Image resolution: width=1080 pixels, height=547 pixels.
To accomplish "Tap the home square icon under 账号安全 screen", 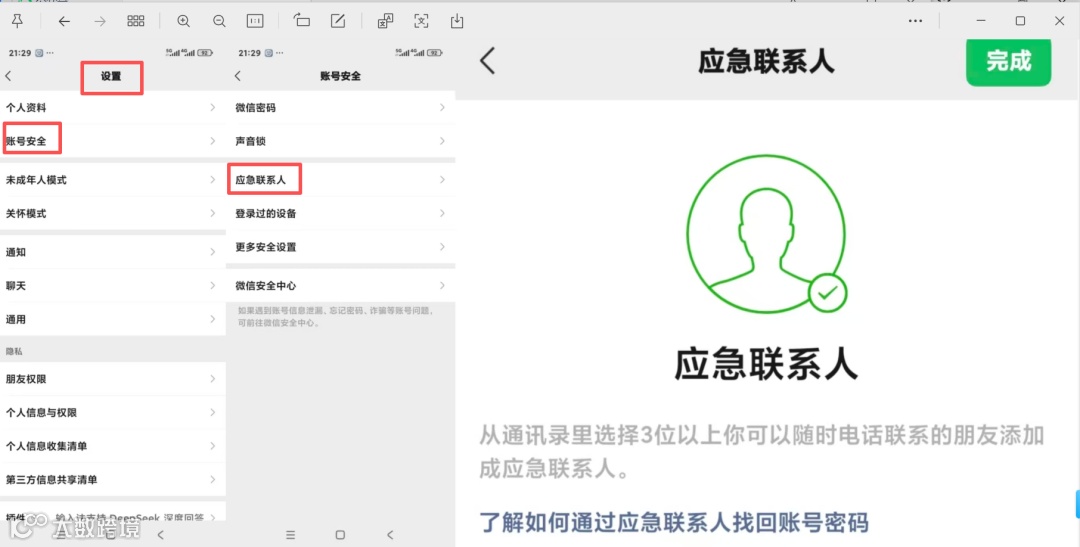I will 340,535.
